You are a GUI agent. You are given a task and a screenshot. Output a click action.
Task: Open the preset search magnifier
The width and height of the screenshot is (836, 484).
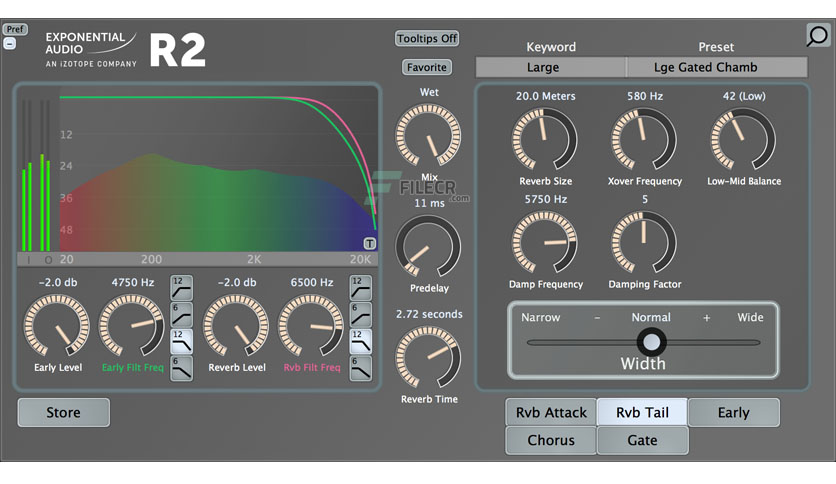(x=817, y=36)
